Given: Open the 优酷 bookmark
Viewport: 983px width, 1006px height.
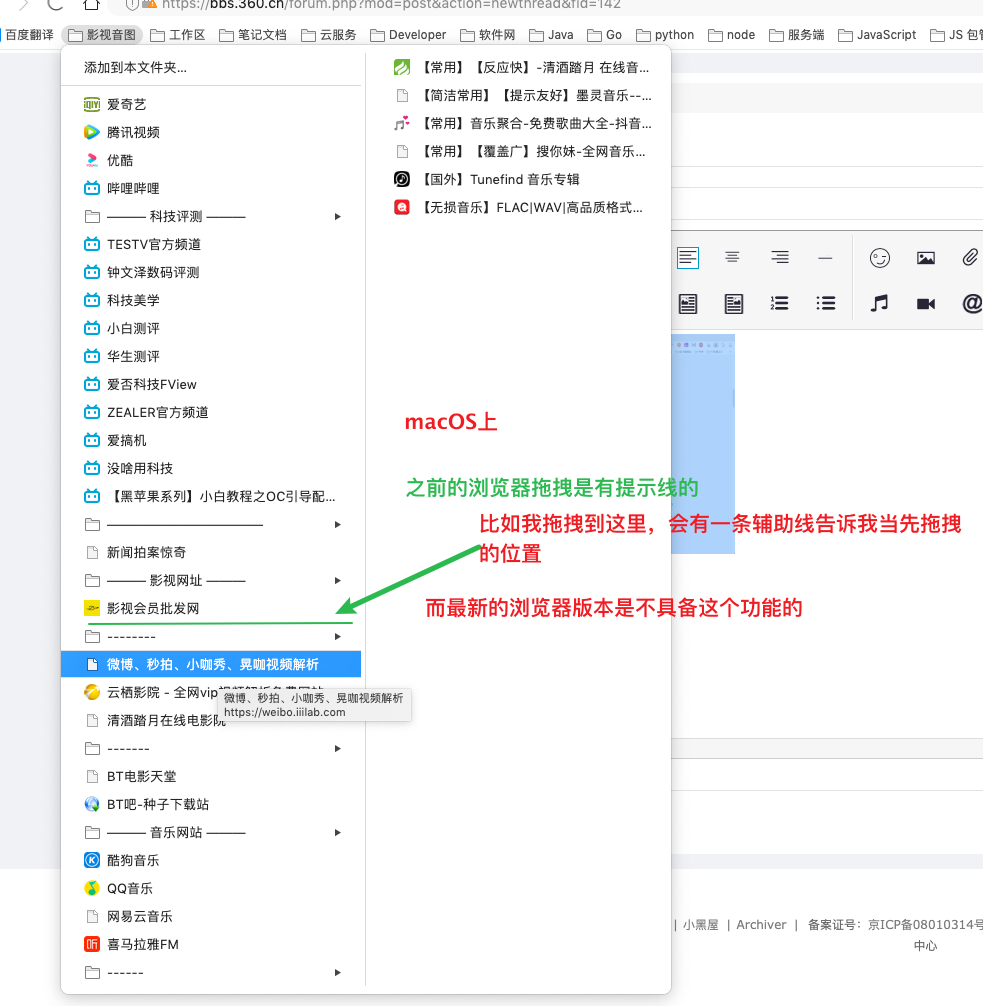Looking at the screenshot, I should 211,160.
